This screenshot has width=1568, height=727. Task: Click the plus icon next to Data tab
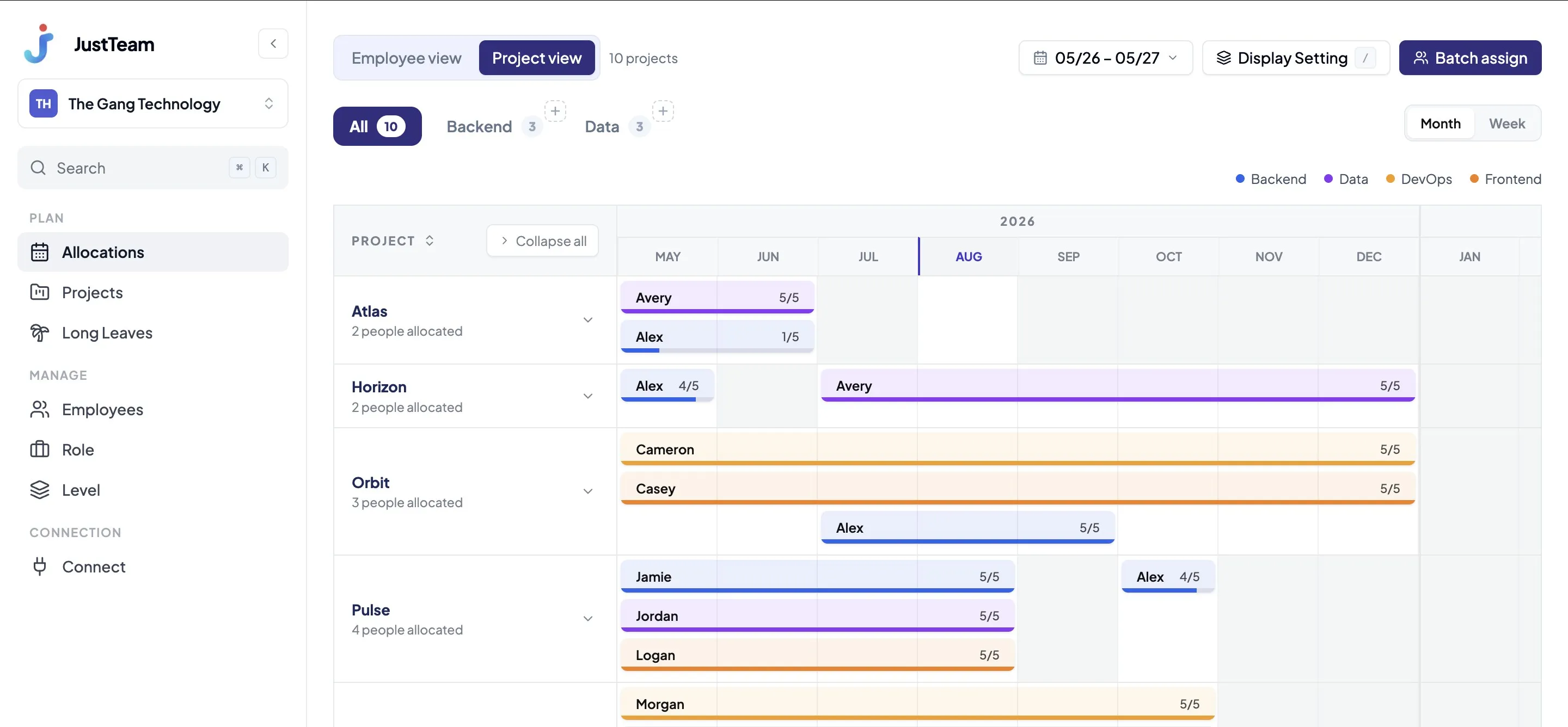coord(663,112)
